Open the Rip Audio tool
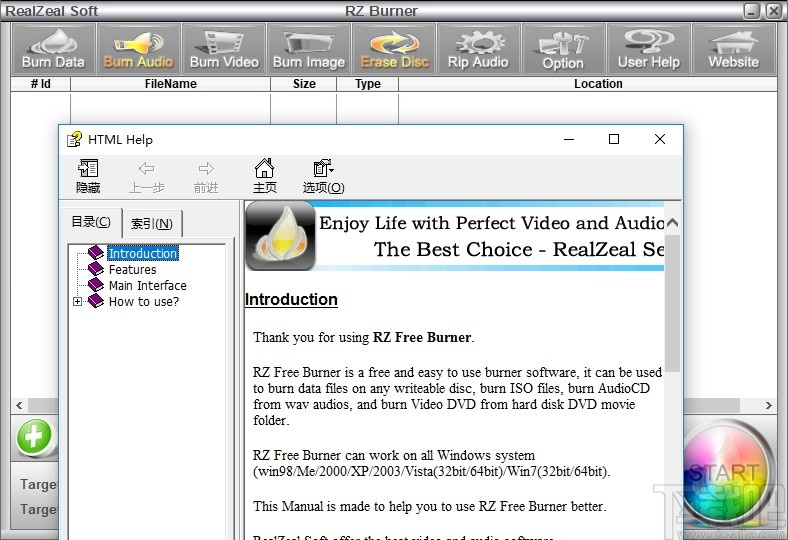788x540 pixels. tap(478, 49)
